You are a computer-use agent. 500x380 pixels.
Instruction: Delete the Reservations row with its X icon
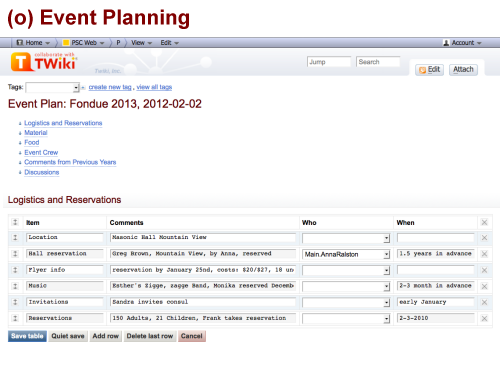coord(484,318)
